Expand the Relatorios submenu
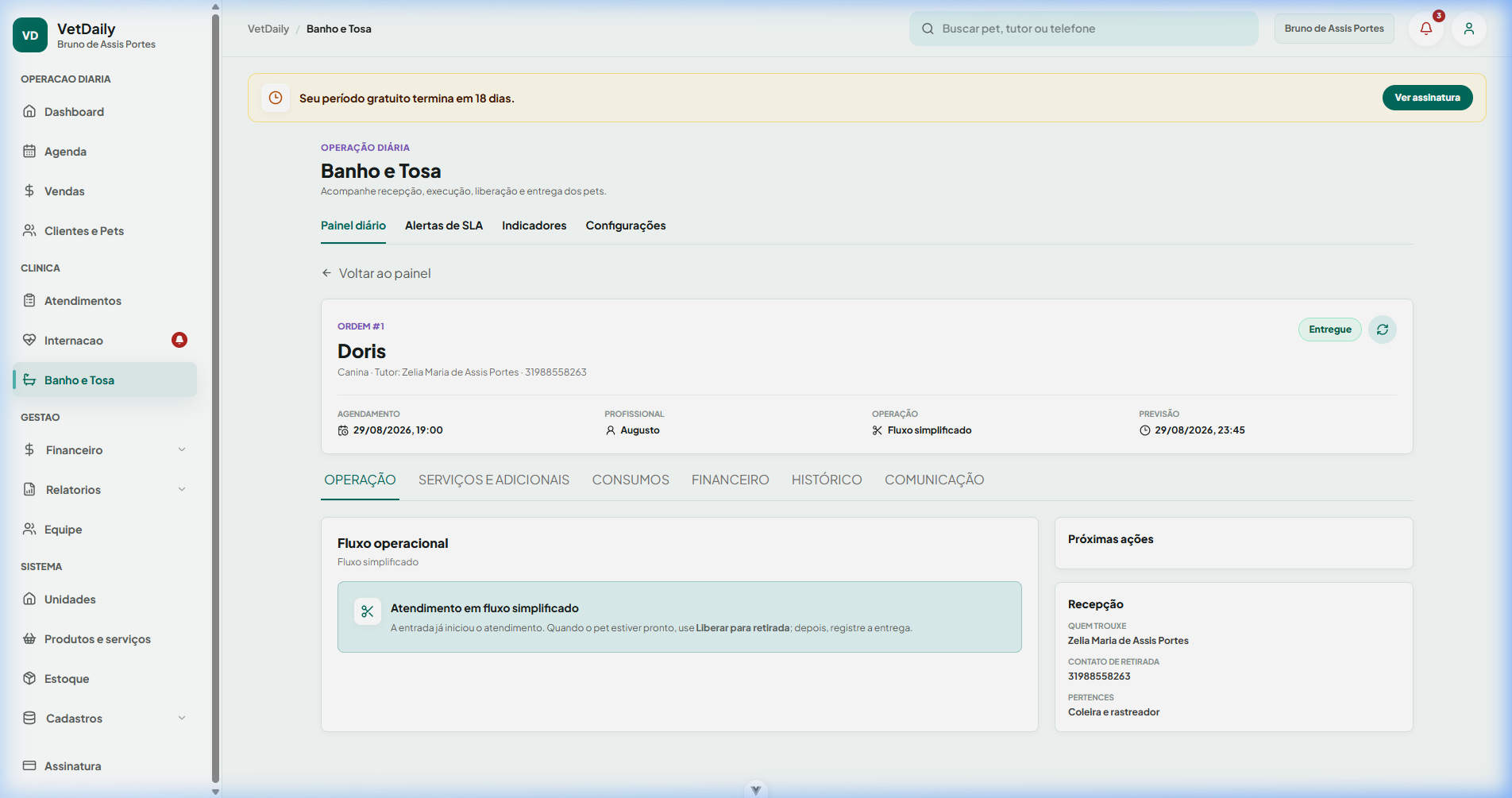This screenshot has width=1512, height=798. [x=105, y=490]
